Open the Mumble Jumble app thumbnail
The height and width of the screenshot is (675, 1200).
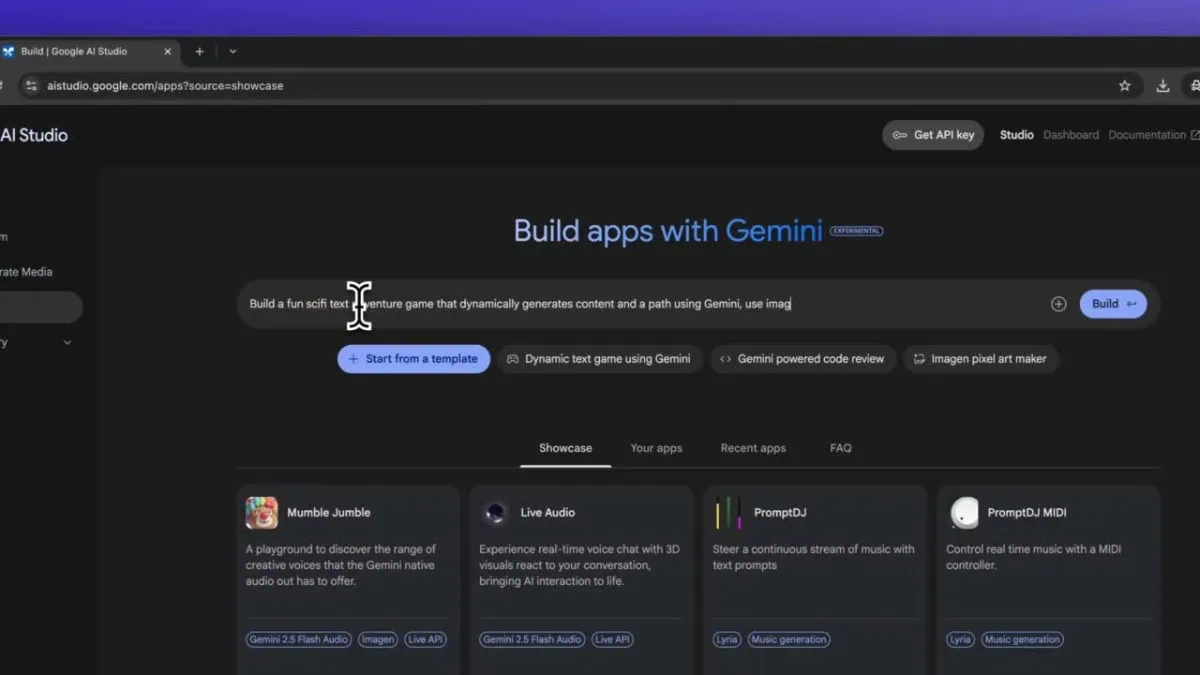(262, 513)
